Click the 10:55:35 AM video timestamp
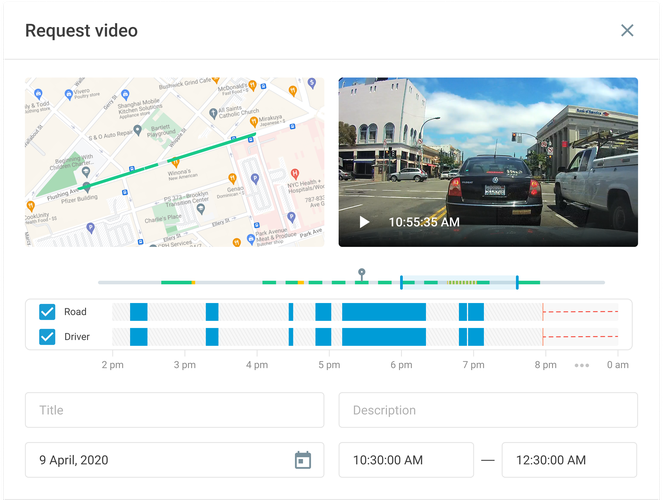This screenshot has width=663, height=500. 424,222
